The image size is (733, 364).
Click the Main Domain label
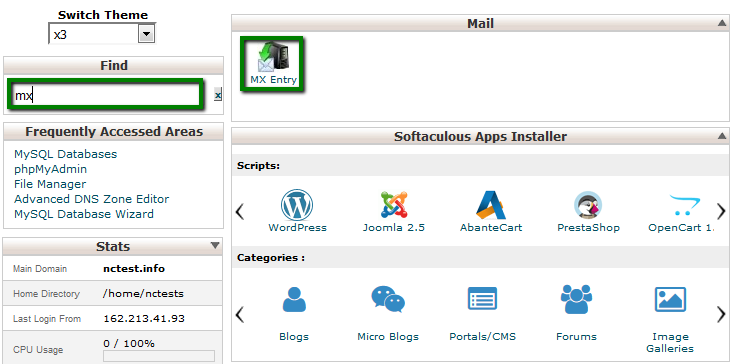pos(40,269)
